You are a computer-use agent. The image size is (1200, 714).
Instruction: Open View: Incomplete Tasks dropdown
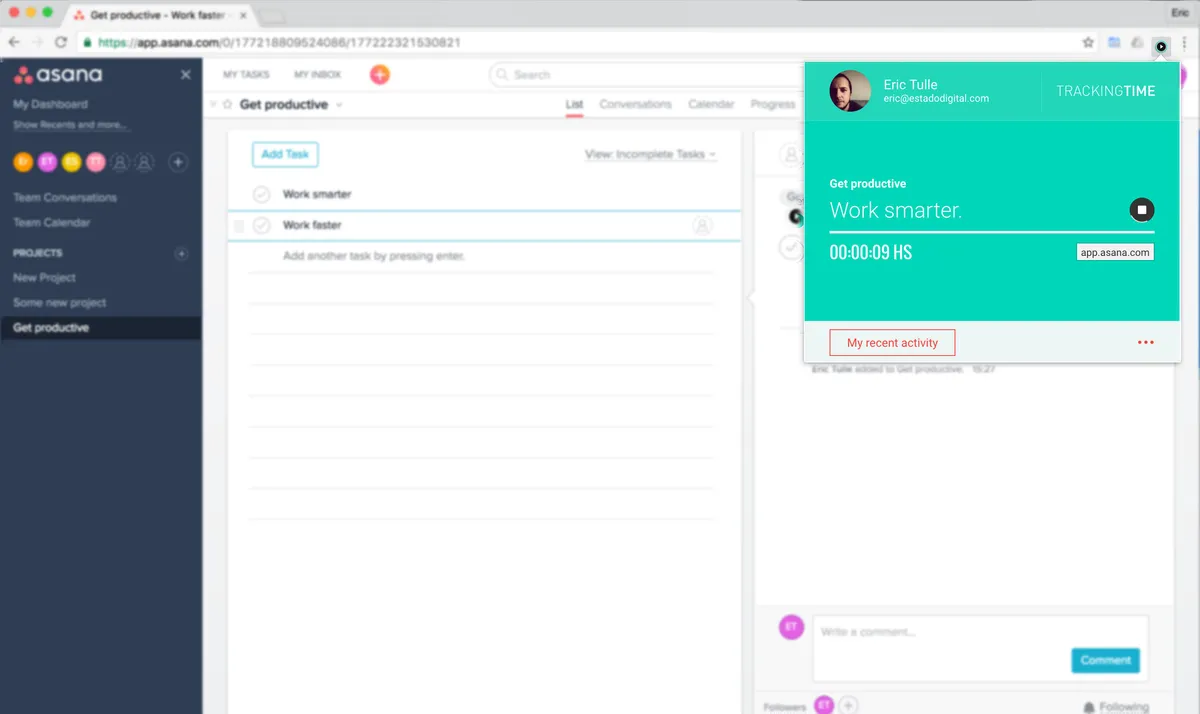click(x=651, y=154)
